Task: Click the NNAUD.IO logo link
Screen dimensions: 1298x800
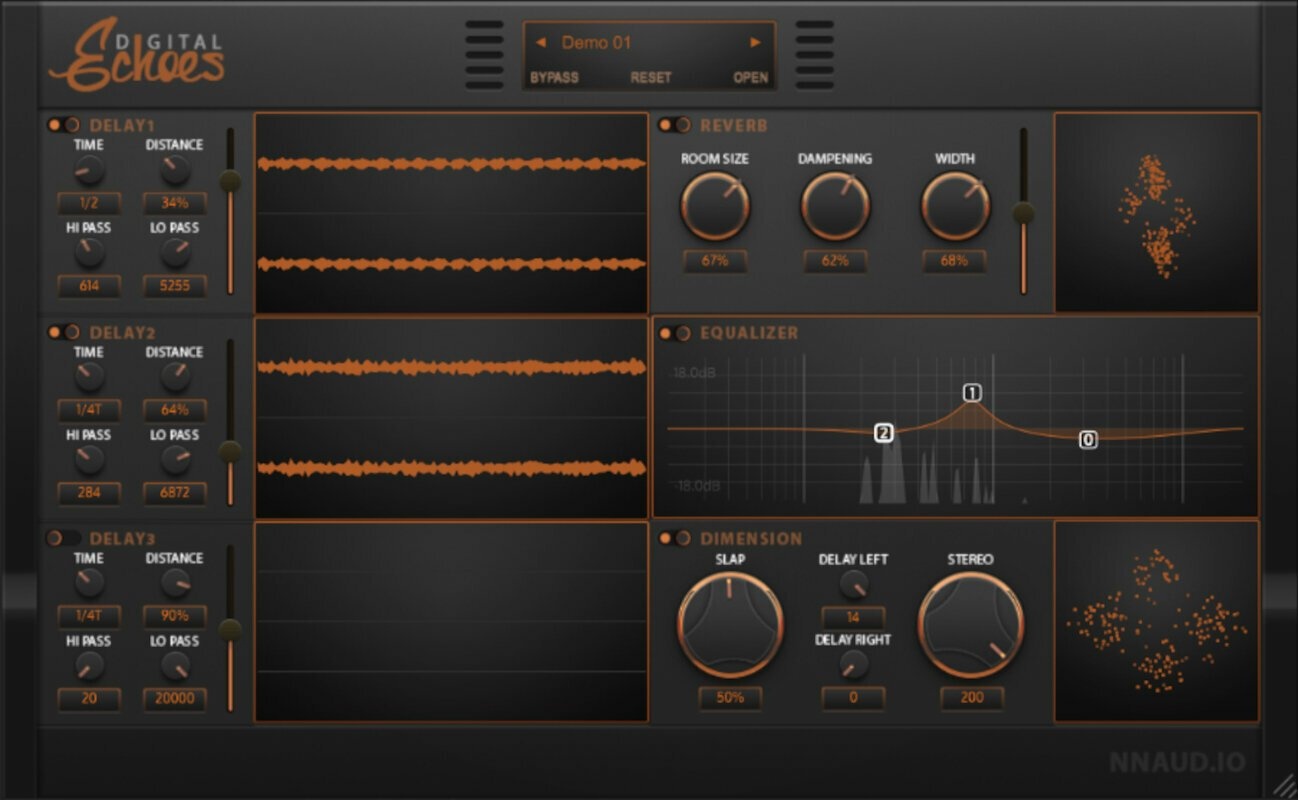Action: [x=1178, y=763]
